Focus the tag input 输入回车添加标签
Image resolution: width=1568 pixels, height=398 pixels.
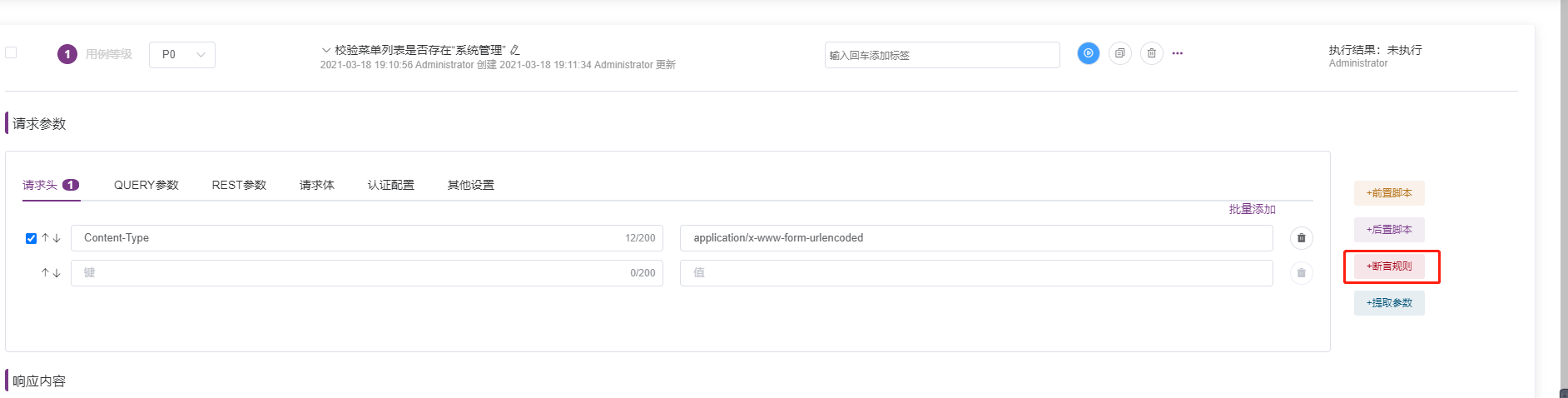tap(942, 55)
